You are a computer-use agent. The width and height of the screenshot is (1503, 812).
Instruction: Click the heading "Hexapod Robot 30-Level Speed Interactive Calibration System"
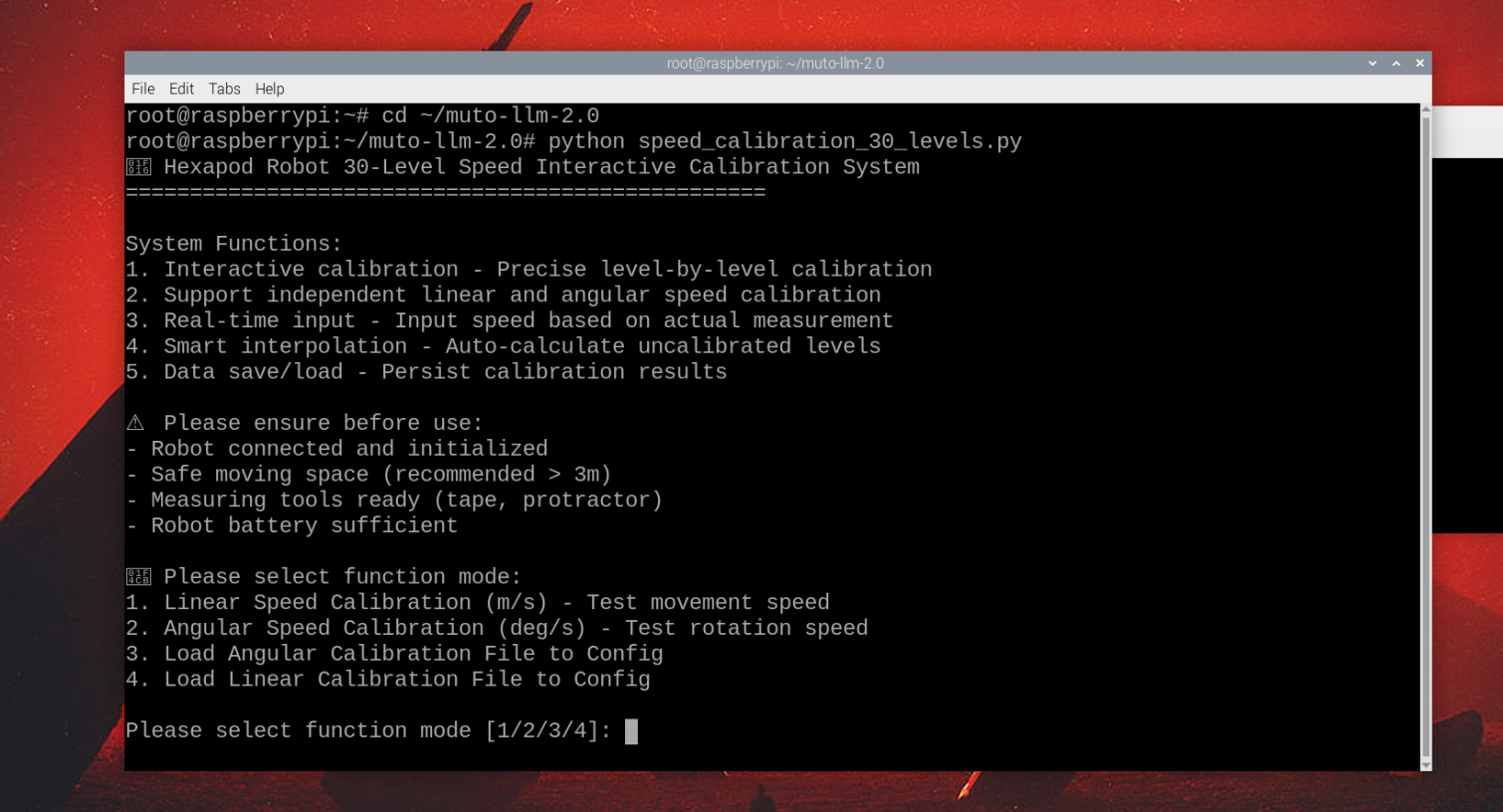click(x=541, y=167)
